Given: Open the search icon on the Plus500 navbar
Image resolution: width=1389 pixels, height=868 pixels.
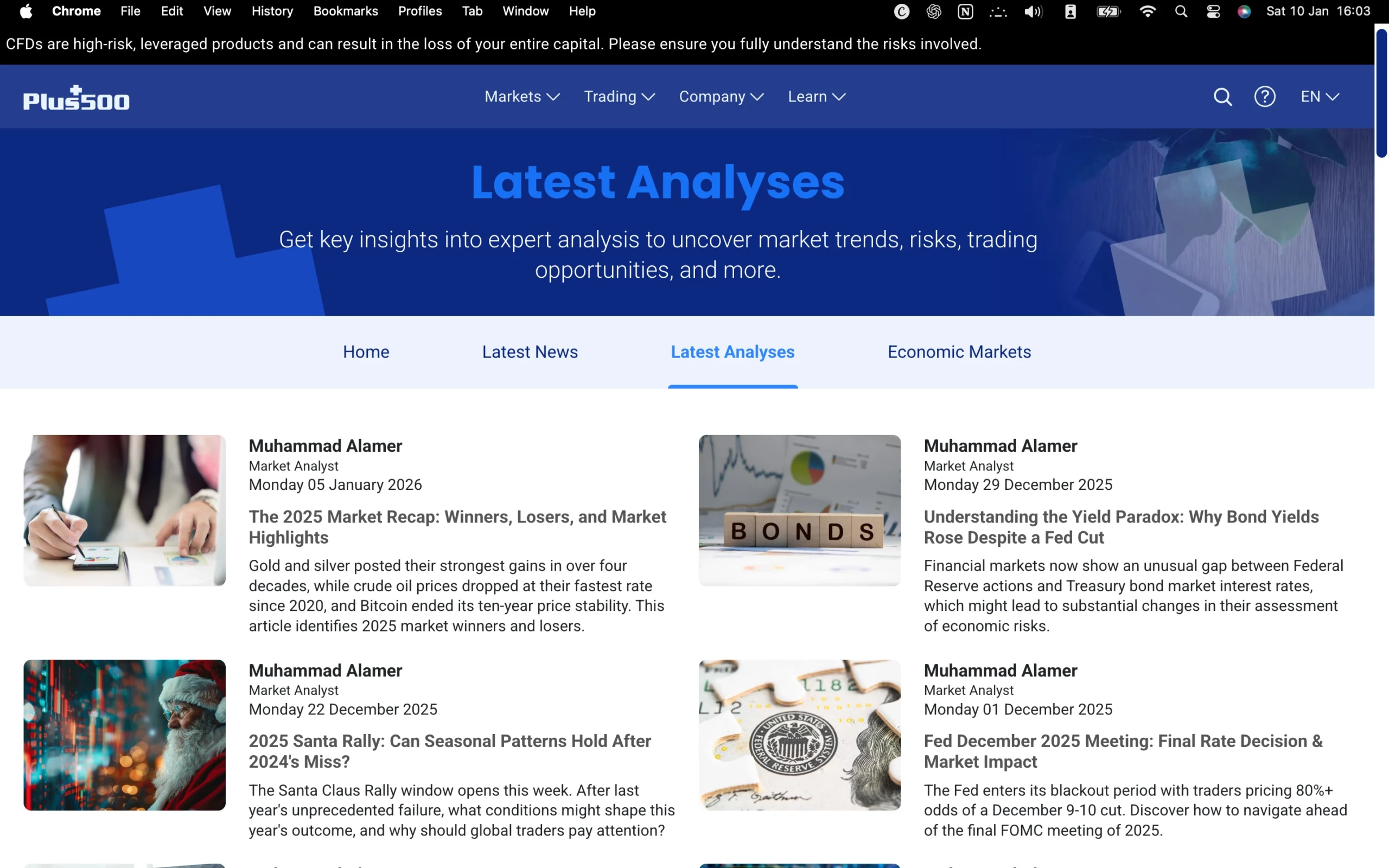Looking at the screenshot, I should [1223, 97].
